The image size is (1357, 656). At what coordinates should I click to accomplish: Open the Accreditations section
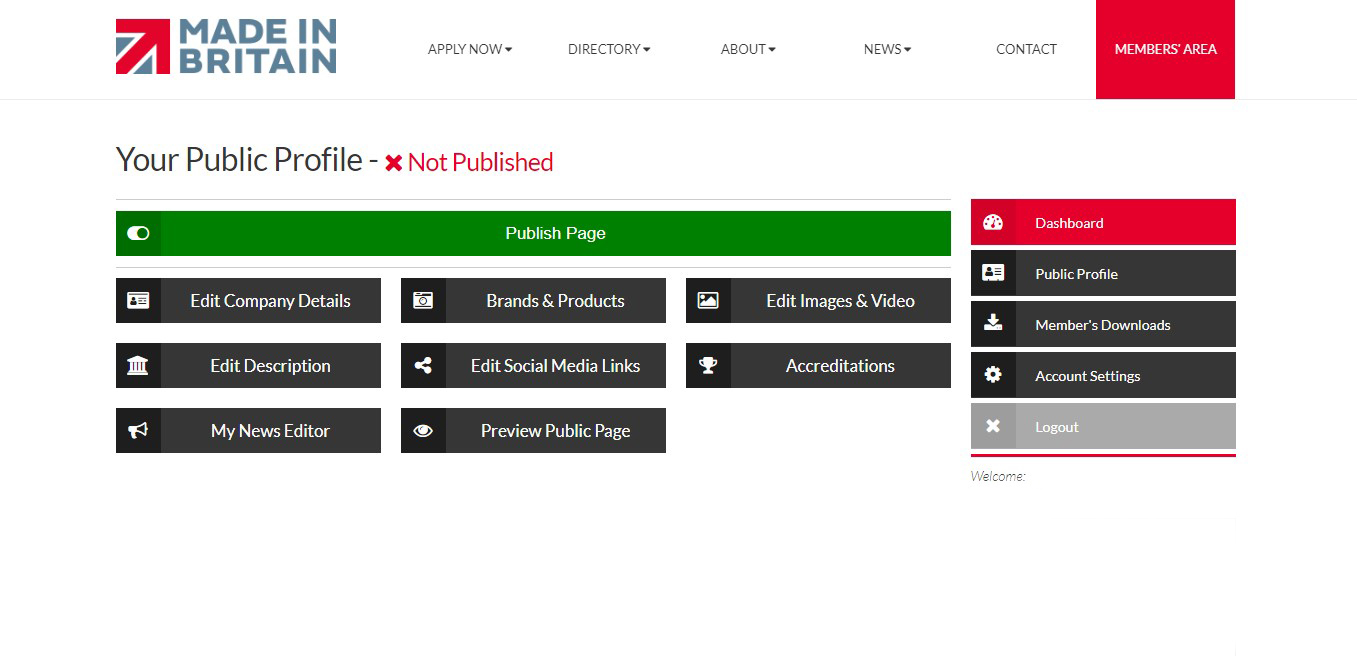pyautogui.click(x=818, y=365)
